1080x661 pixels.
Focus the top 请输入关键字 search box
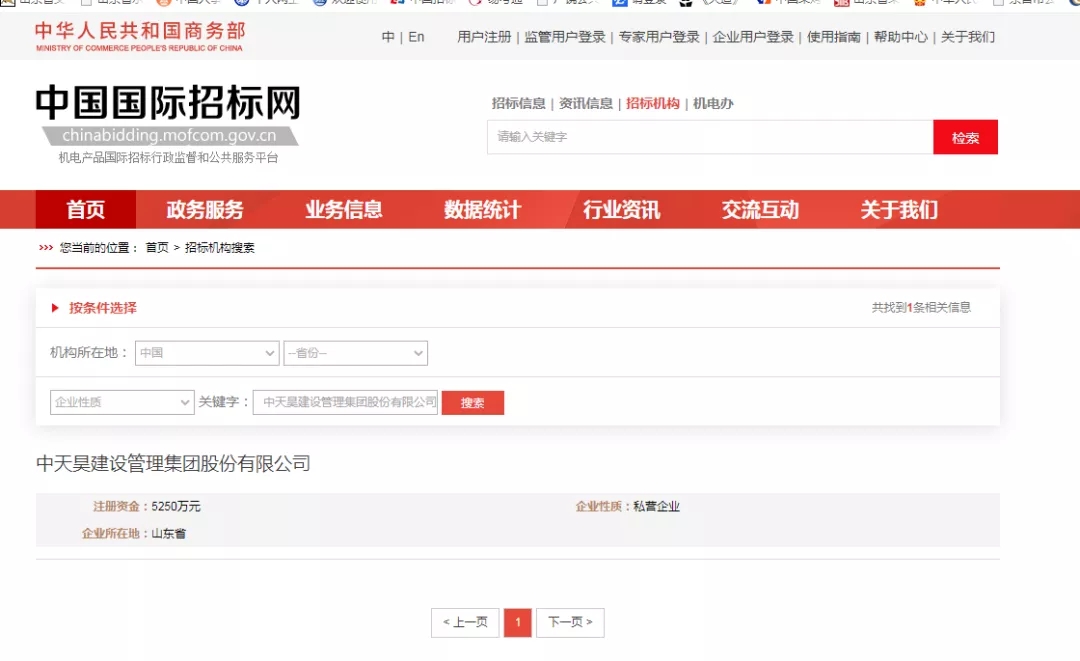709,137
